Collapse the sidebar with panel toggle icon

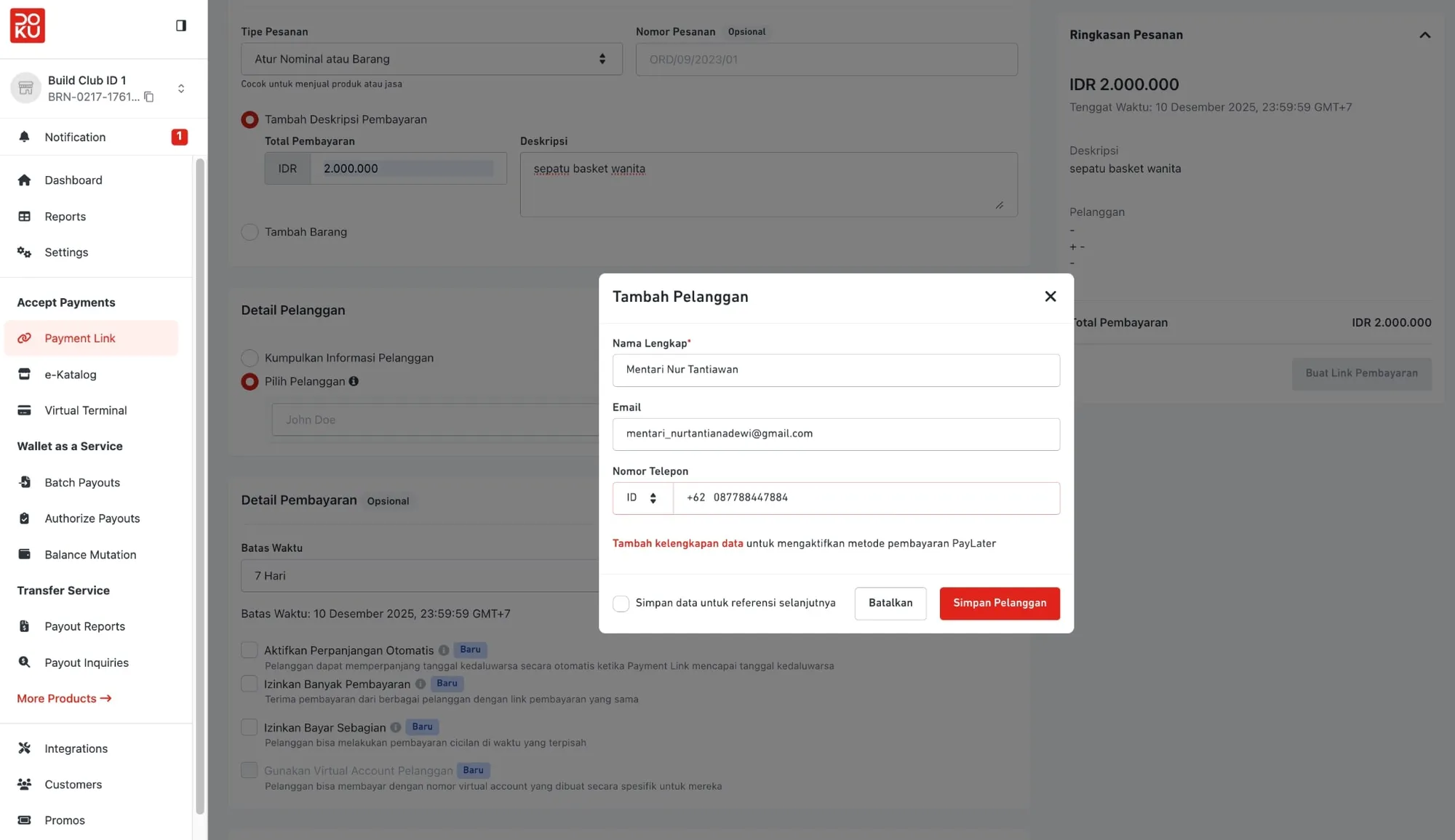pyautogui.click(x=181, y=25)
